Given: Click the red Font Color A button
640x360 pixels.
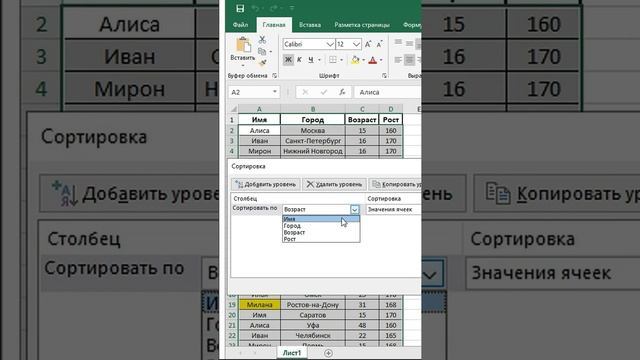Looking at the screenshot, I should [x=372, y=60].
